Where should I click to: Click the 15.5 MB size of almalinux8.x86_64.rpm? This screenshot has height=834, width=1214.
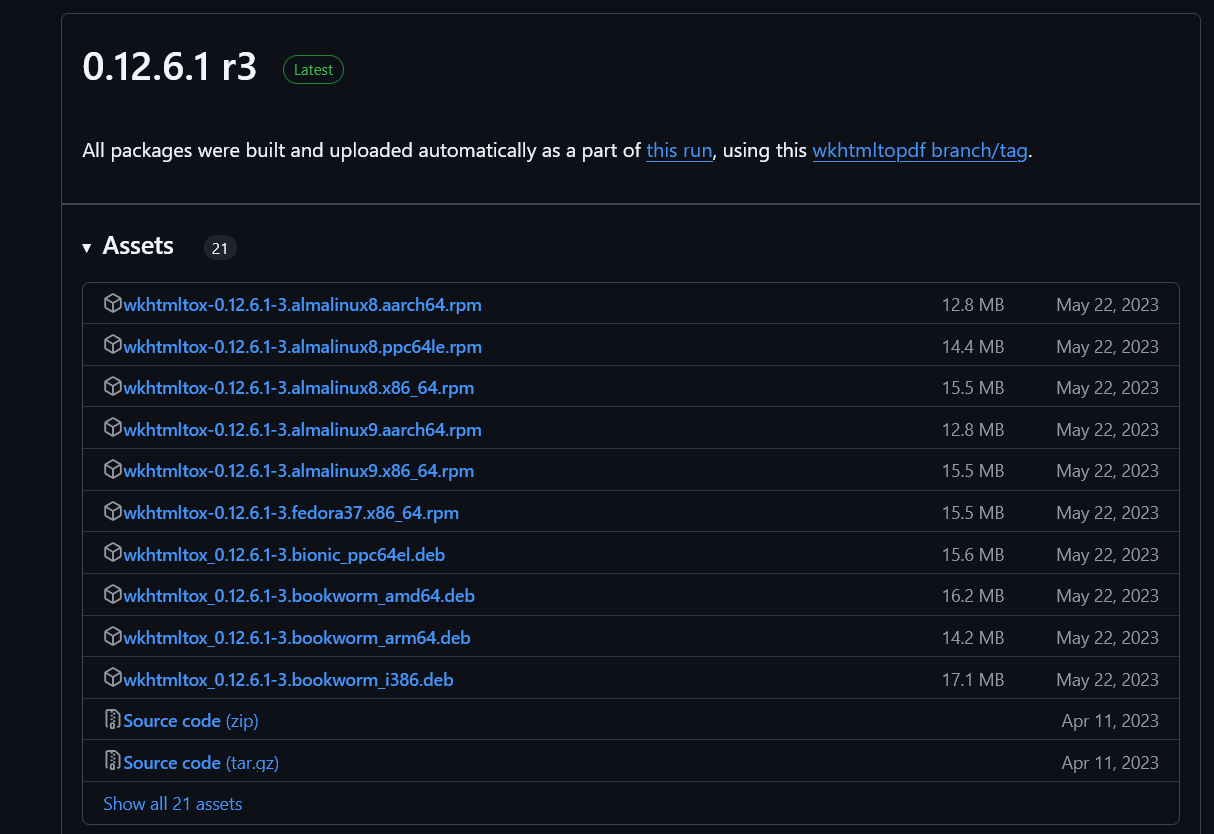[x=973, y=388]
